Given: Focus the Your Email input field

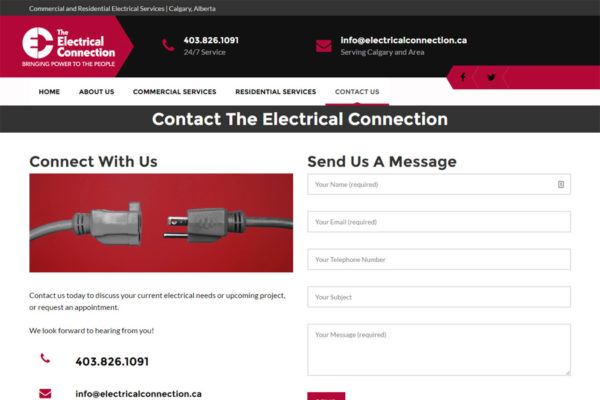Looking at the screenshot, I should (x=439, y=222).
